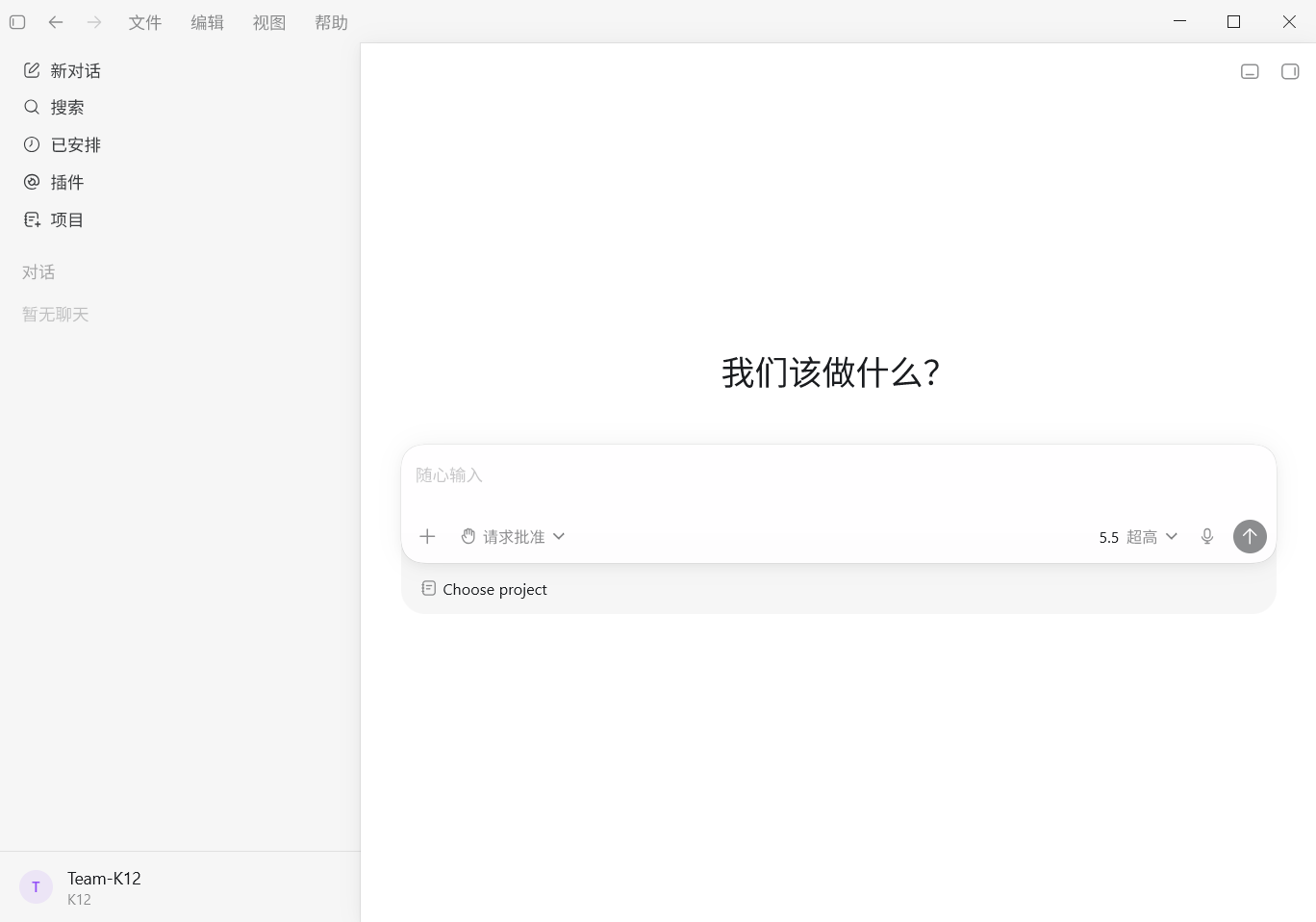Click the 暂无聊天 placeholder text
The height and width of the screenshot is (922, 1316).
[x=56, y=315]
